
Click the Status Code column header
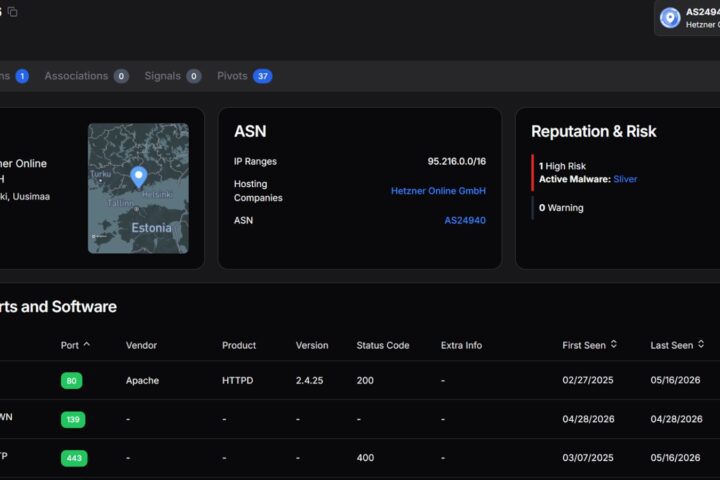[x=383, y=345]
